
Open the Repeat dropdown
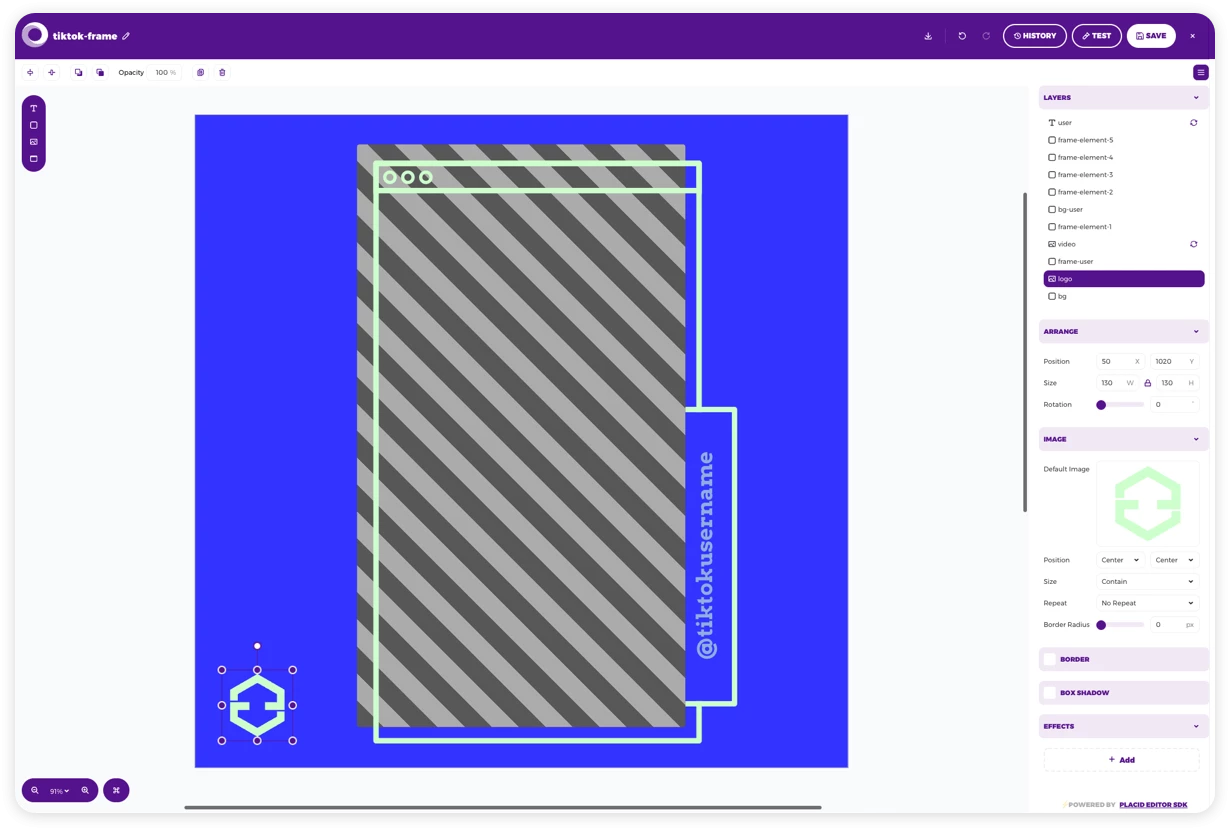pos(1147,603)
